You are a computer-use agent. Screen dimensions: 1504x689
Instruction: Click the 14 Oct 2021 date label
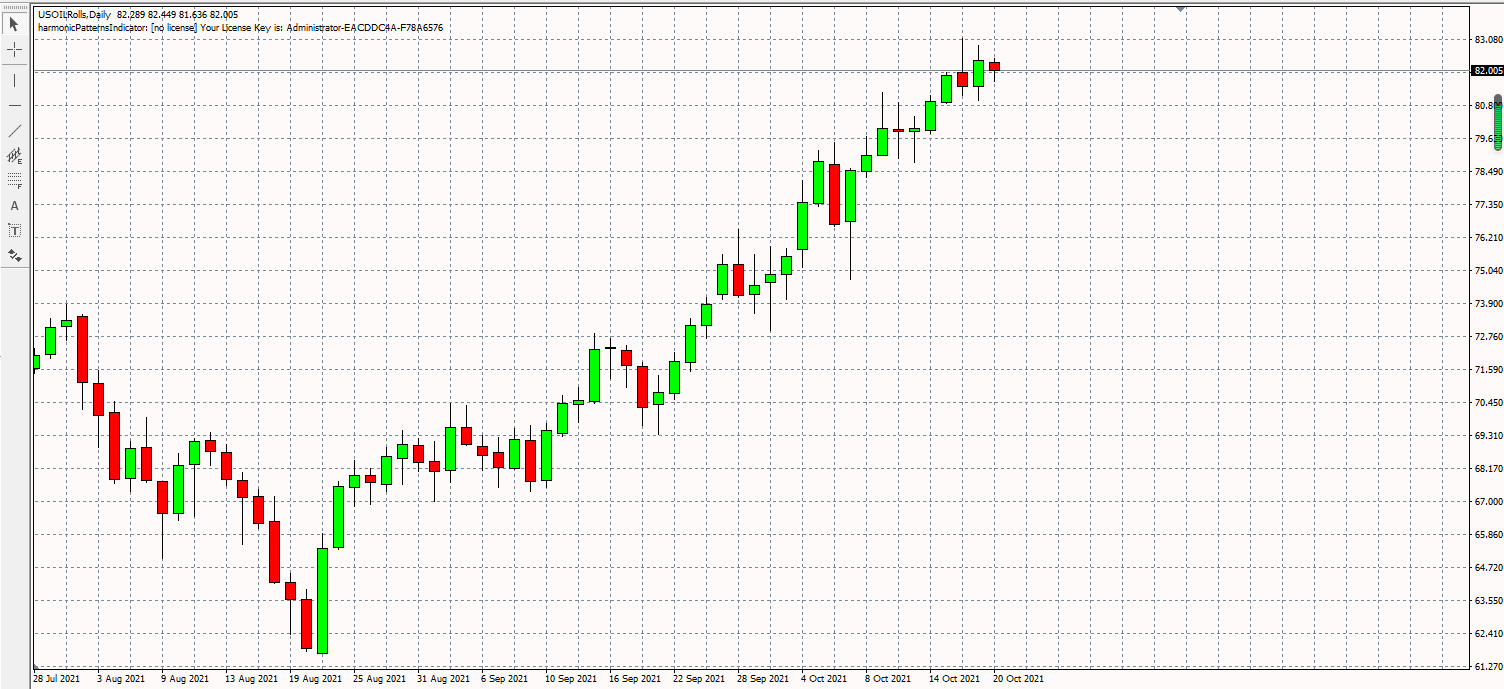point(956,678)
